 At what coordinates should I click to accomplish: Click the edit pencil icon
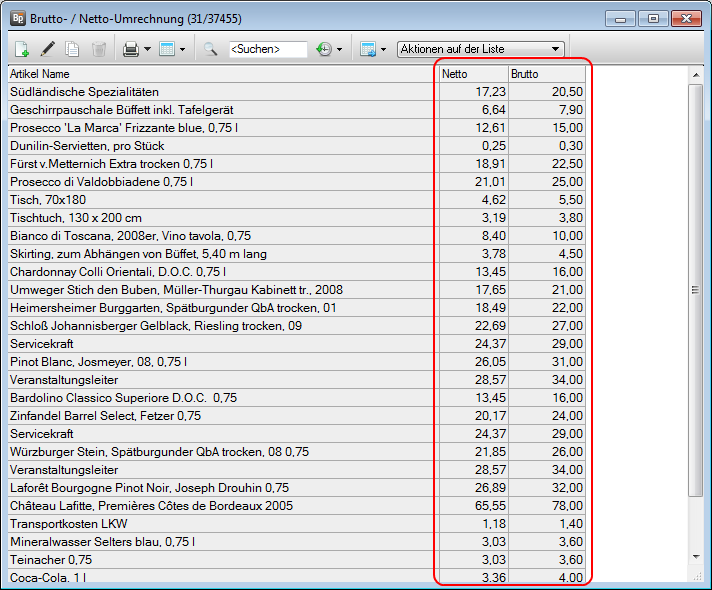click(47, 49)
